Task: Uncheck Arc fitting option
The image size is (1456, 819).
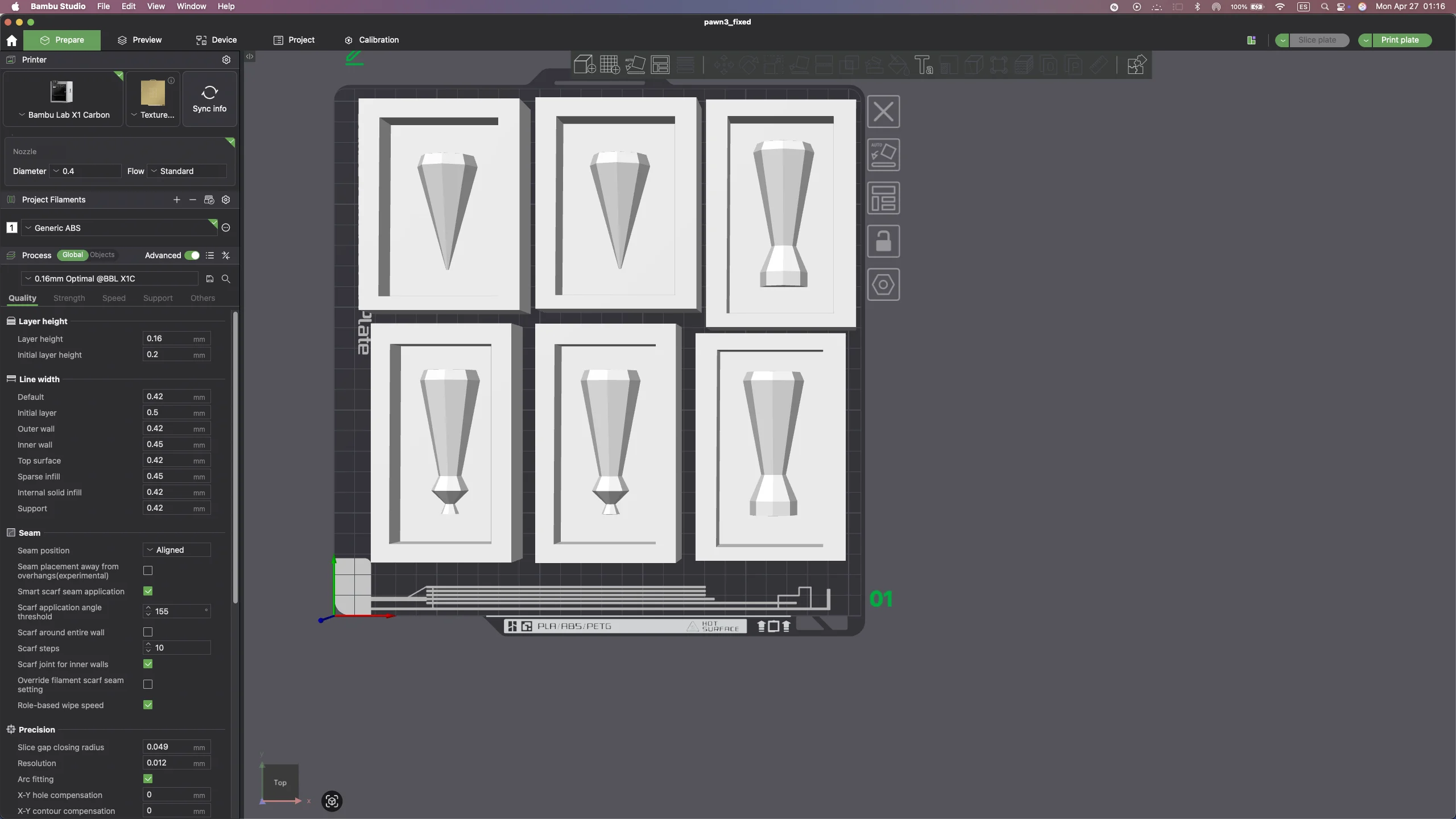Action: (148, 779)
